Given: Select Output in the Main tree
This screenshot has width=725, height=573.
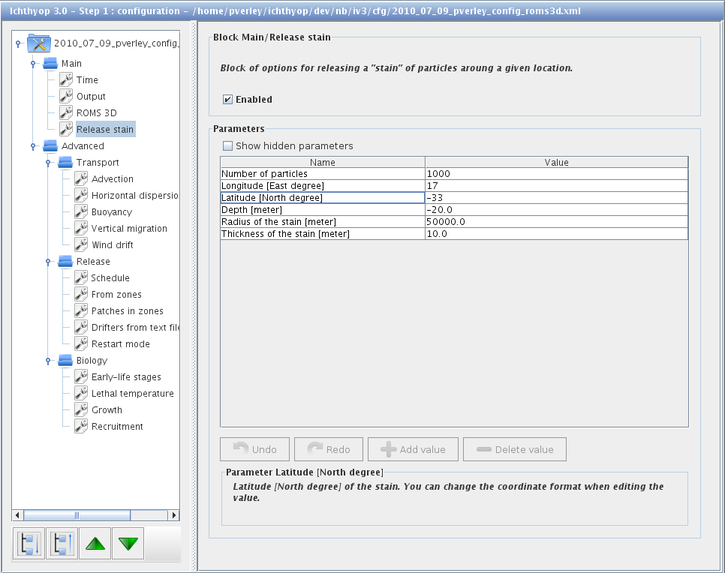Looking at the screenshot, I should click(91, 97).
